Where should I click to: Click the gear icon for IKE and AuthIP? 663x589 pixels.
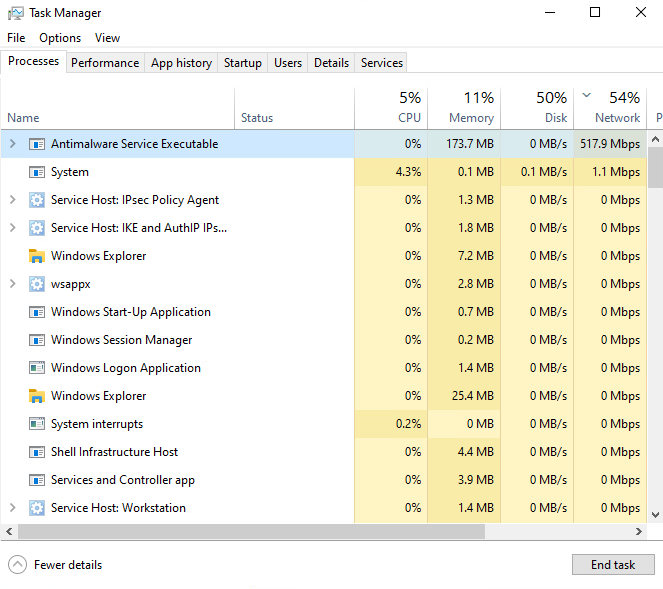pos(37,228)
